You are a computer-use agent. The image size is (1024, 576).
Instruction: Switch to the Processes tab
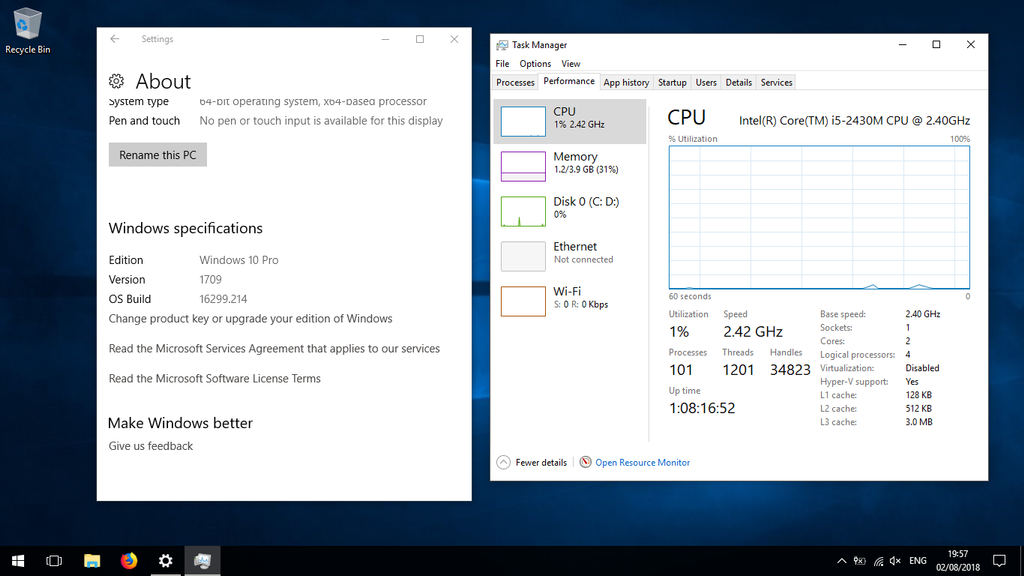click(x=515, y=82)
